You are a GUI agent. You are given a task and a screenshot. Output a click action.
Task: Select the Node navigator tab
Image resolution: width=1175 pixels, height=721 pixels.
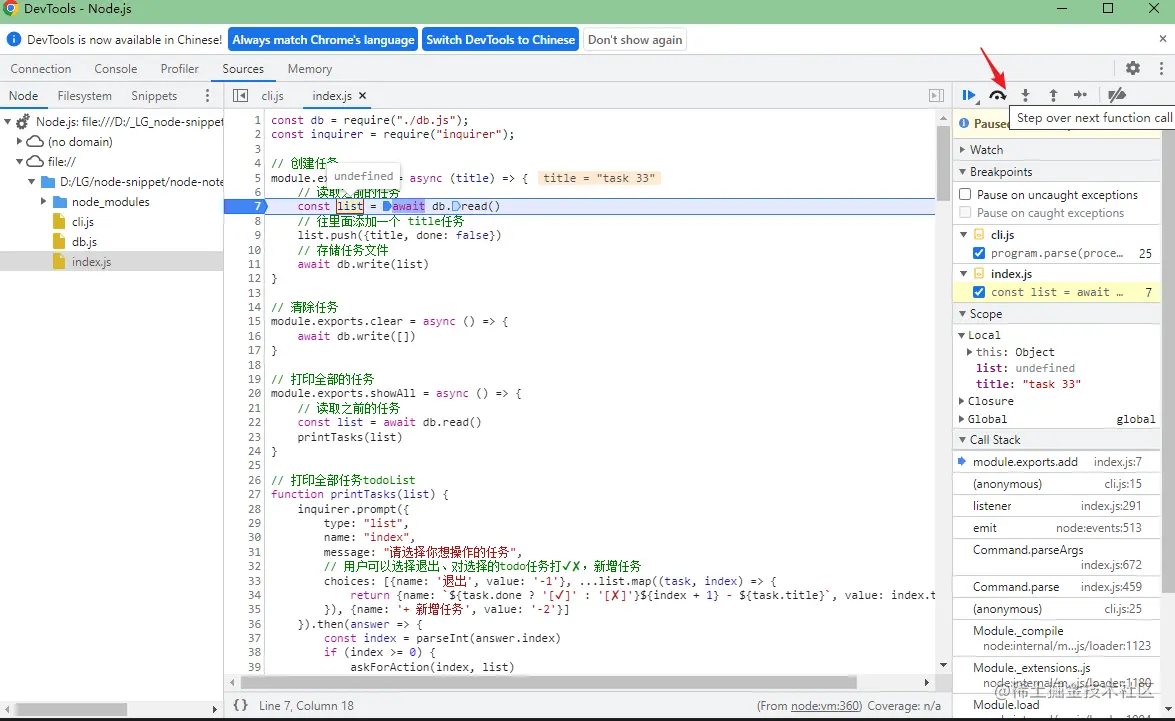pos(23,95)
